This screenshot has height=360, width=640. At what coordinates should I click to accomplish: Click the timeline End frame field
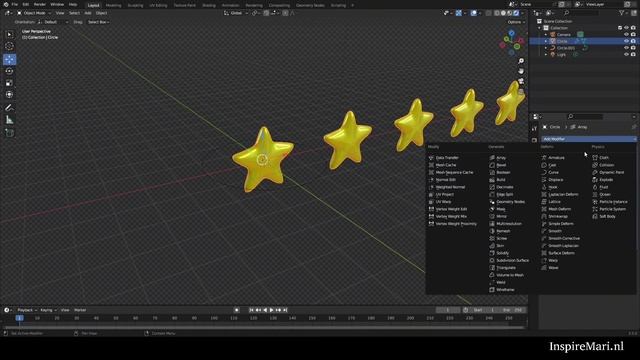(512, 310)
